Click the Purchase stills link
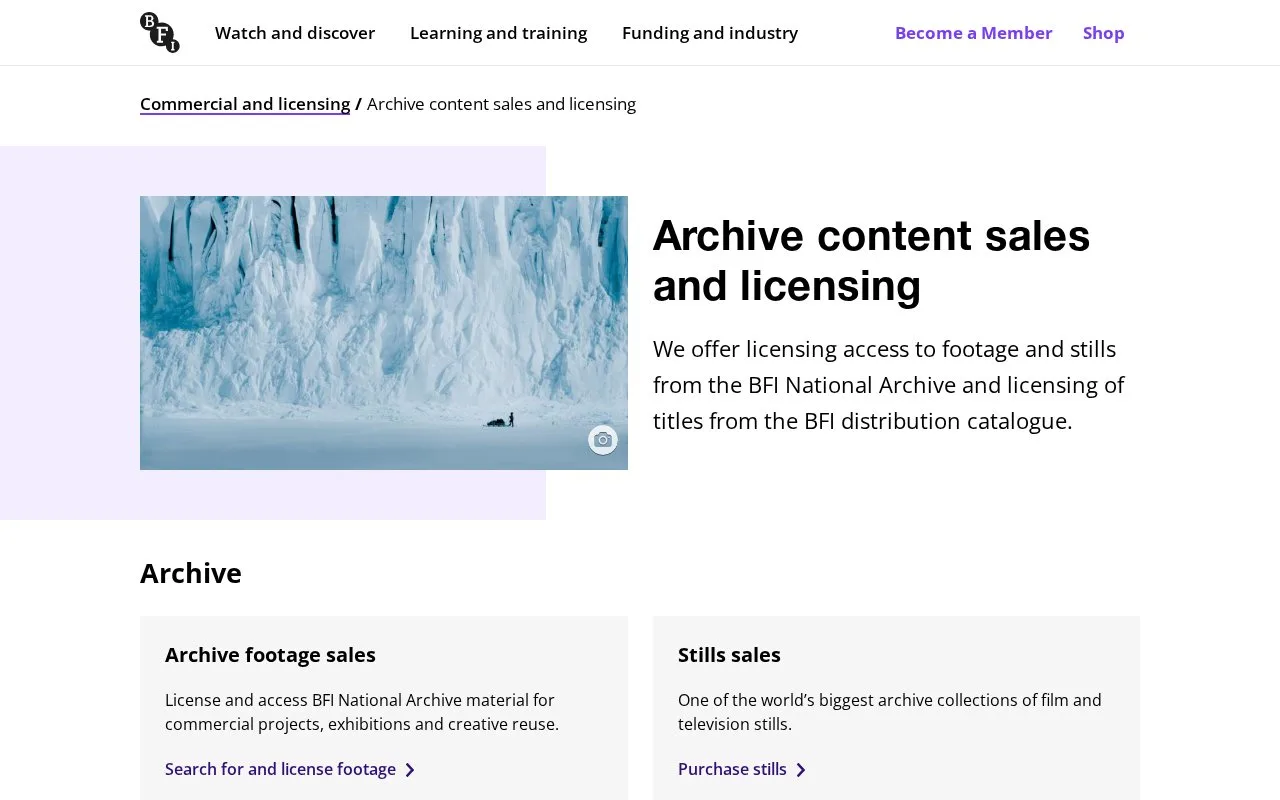Image resolution: width=1280 pixels, height=800 pixels. (x=742, y=769)
